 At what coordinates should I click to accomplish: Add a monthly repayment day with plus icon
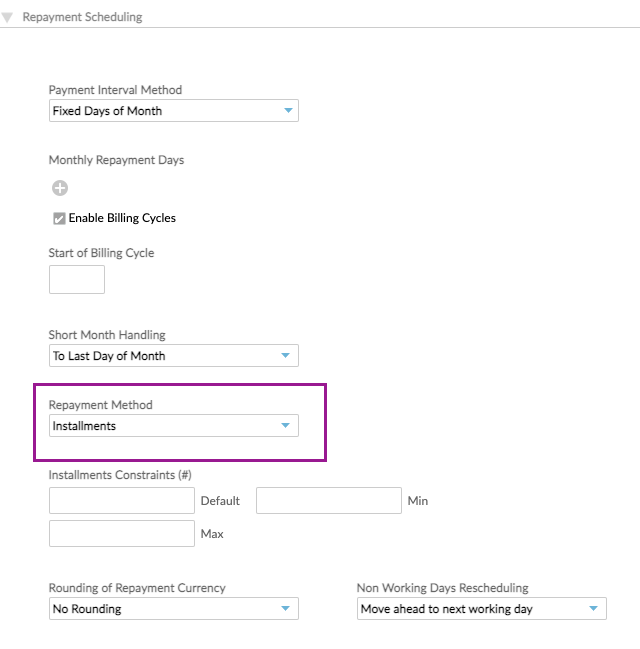click(59, 188)
